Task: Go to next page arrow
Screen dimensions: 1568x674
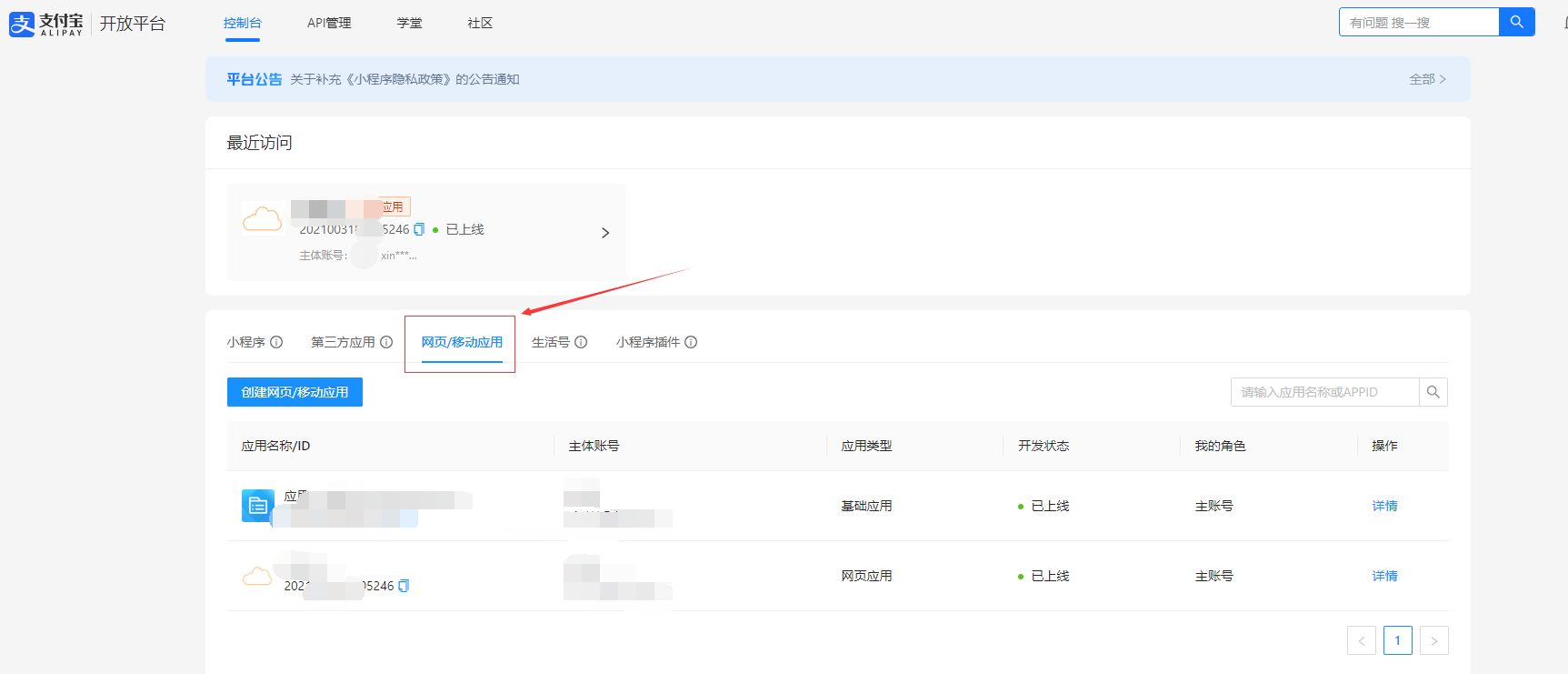Action: click(x=1433, y=640)
